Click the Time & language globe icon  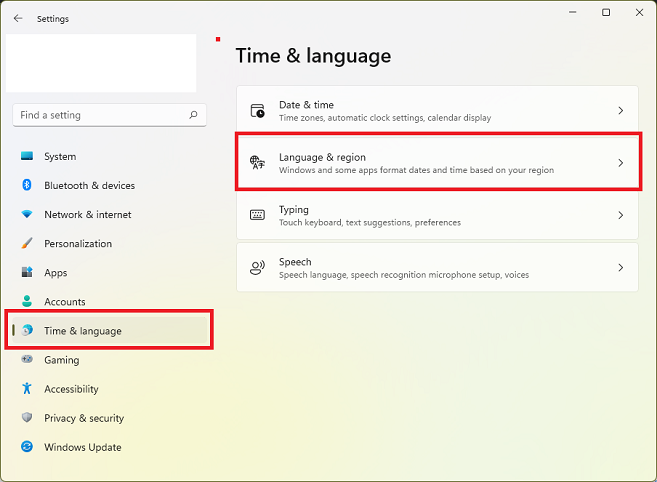coord(27,330)
